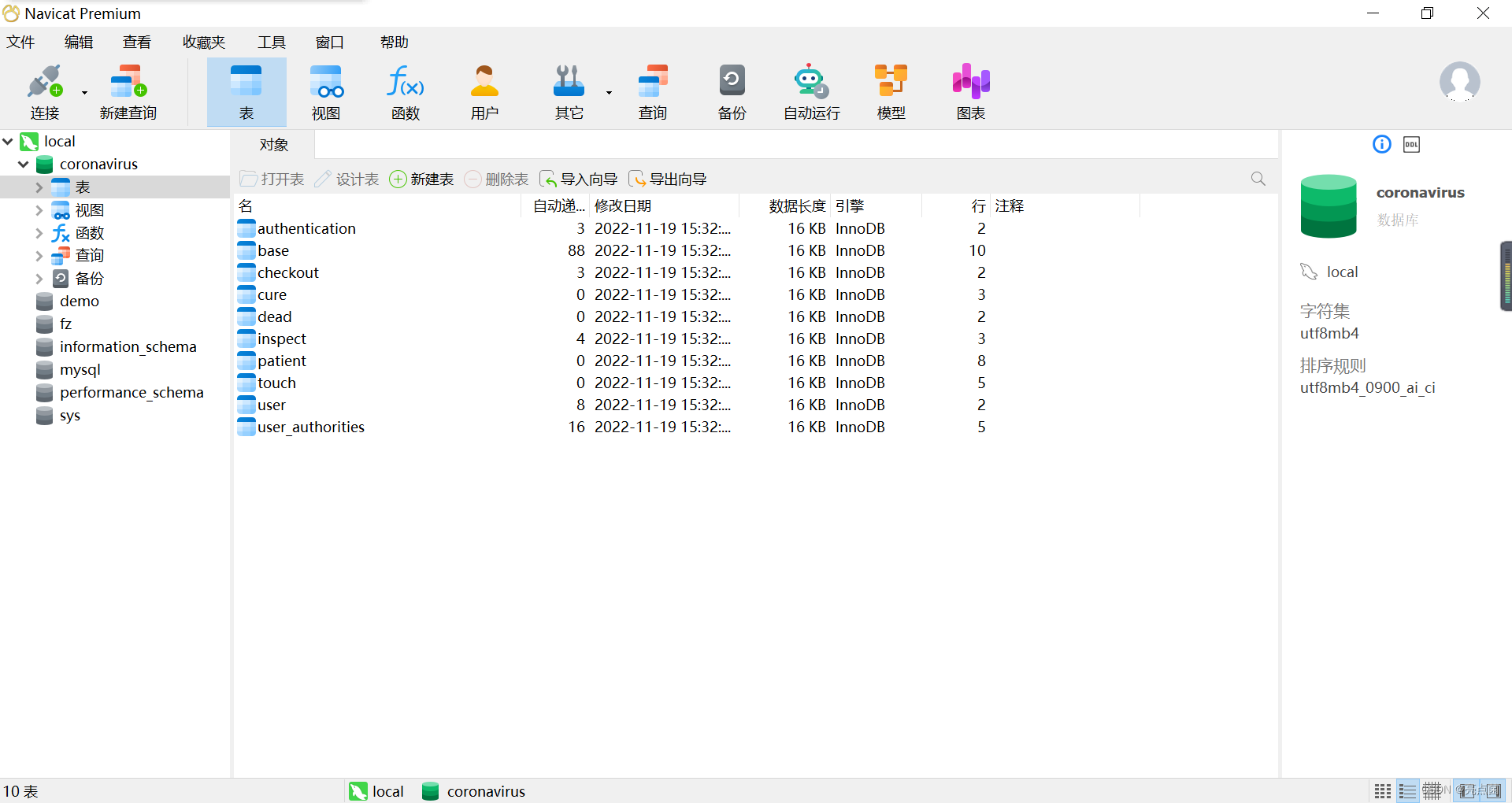This screenshot has height=803, width=1512.
Task: Click the 备份 (Backup) toolbar icon
Action: [x=732, y=92]
